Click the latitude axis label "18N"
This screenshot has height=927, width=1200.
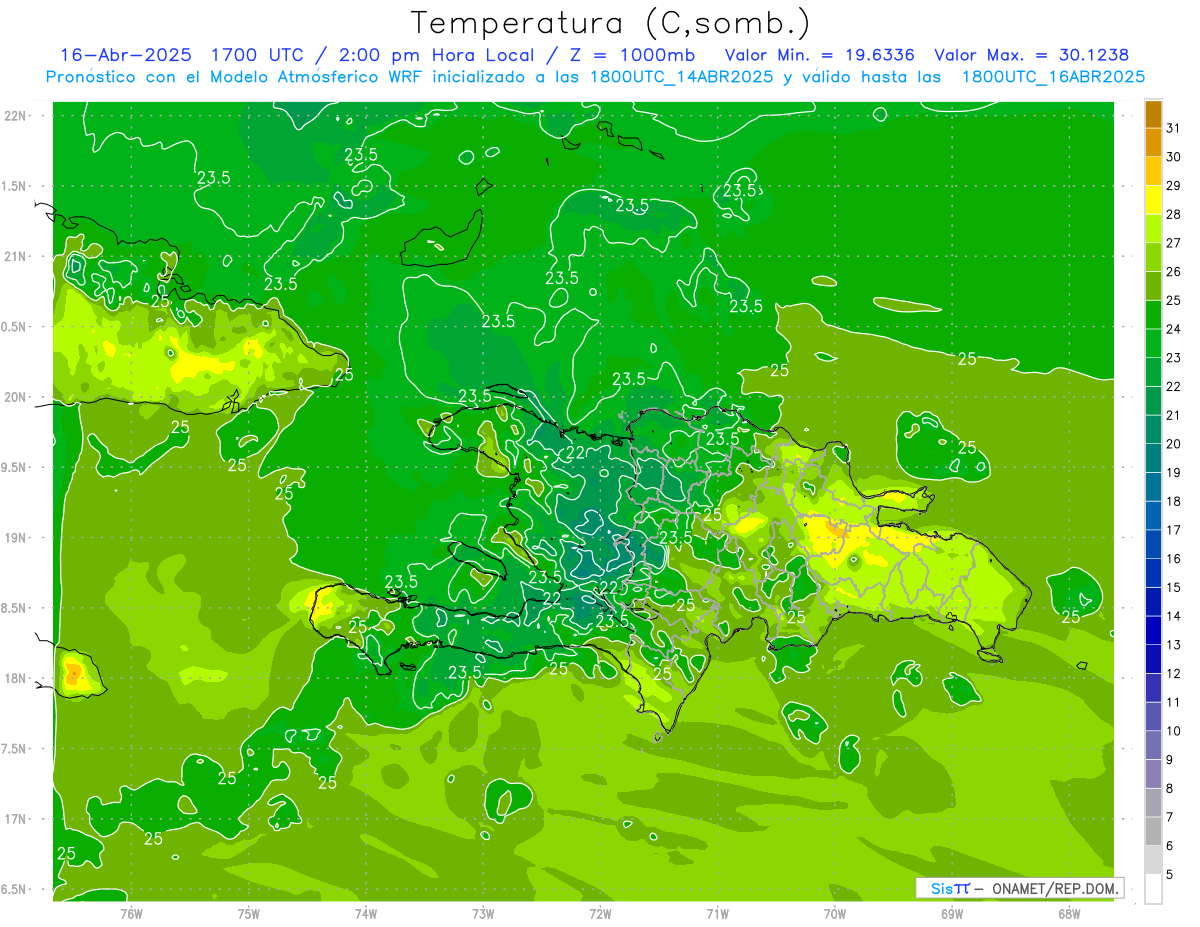point(17,679)
